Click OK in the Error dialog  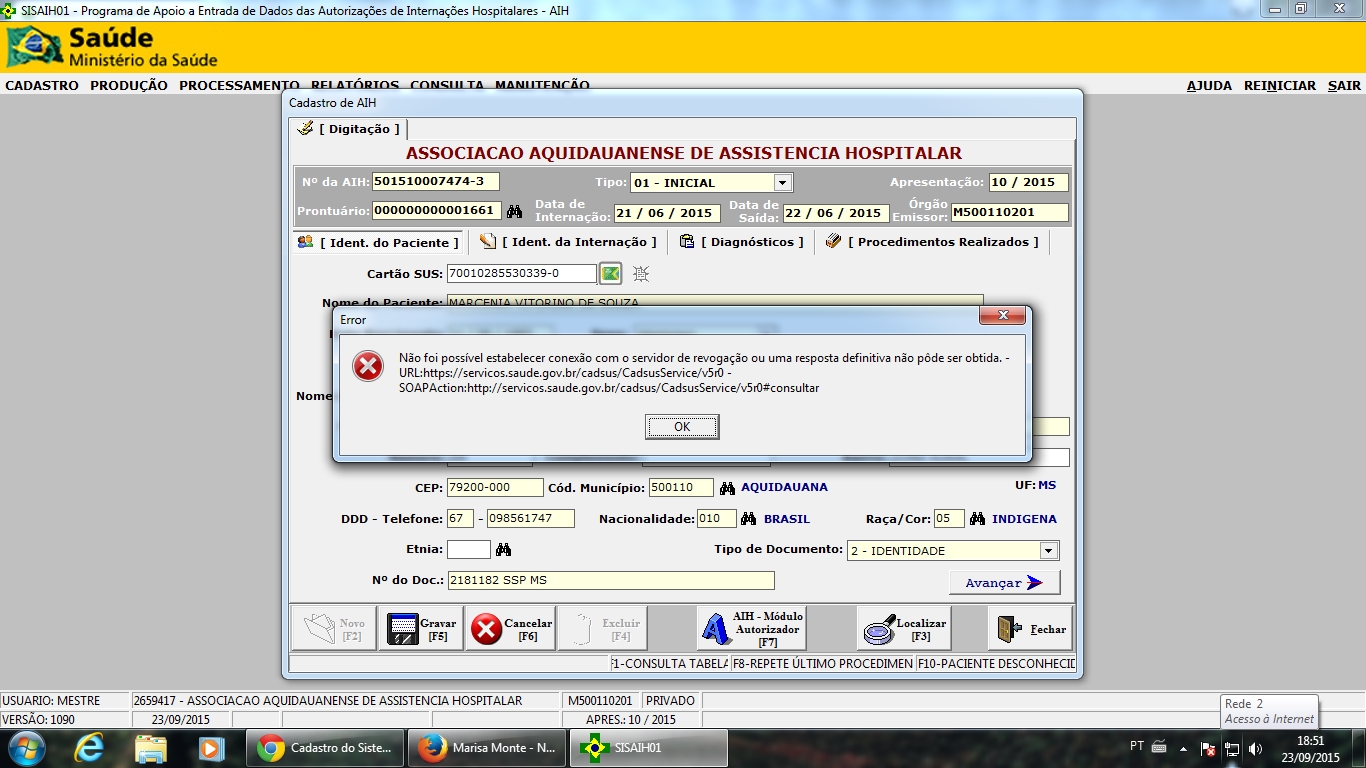[682, 427]
